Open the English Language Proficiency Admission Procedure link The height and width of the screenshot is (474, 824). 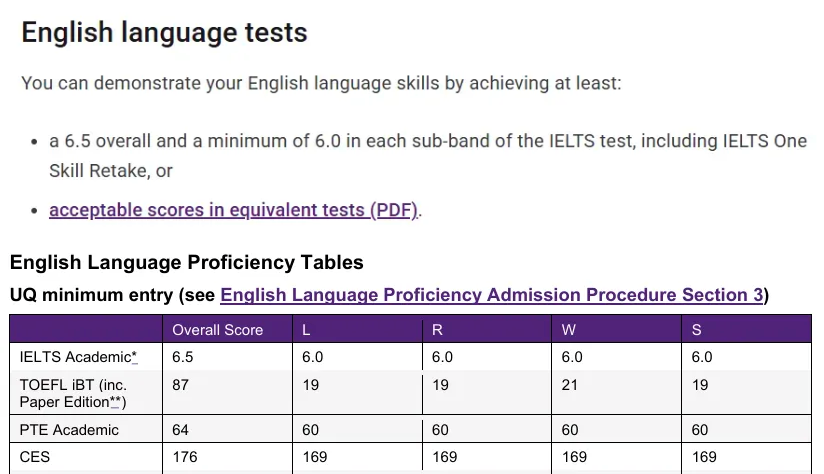point(491,295)
